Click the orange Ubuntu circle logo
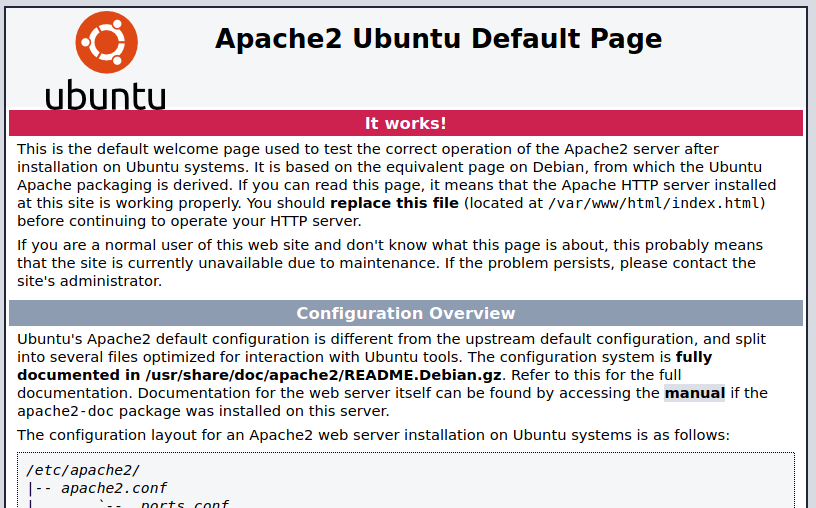816x508 pixels. [106, 41]
